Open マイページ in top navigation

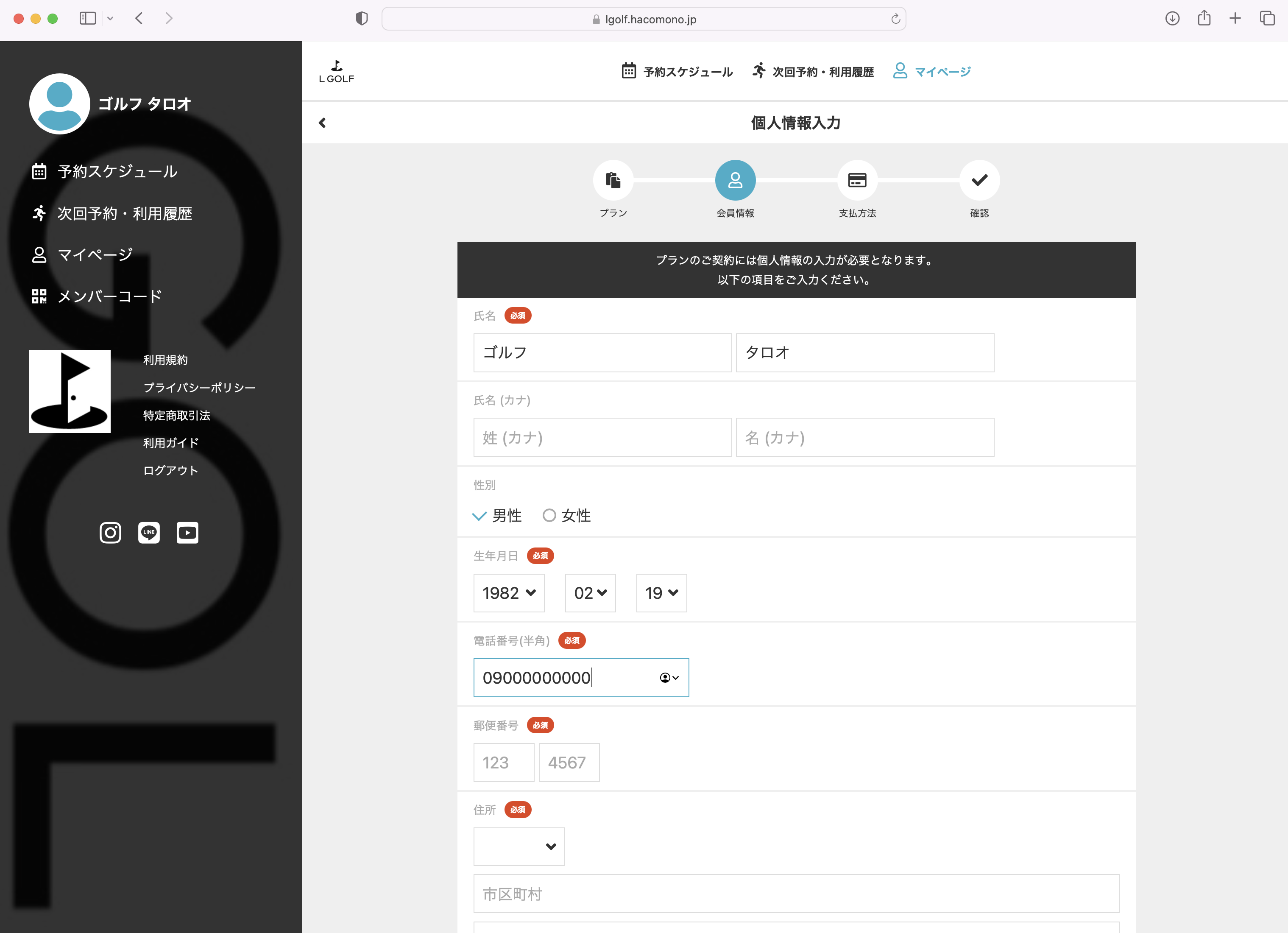coord(932,72)
